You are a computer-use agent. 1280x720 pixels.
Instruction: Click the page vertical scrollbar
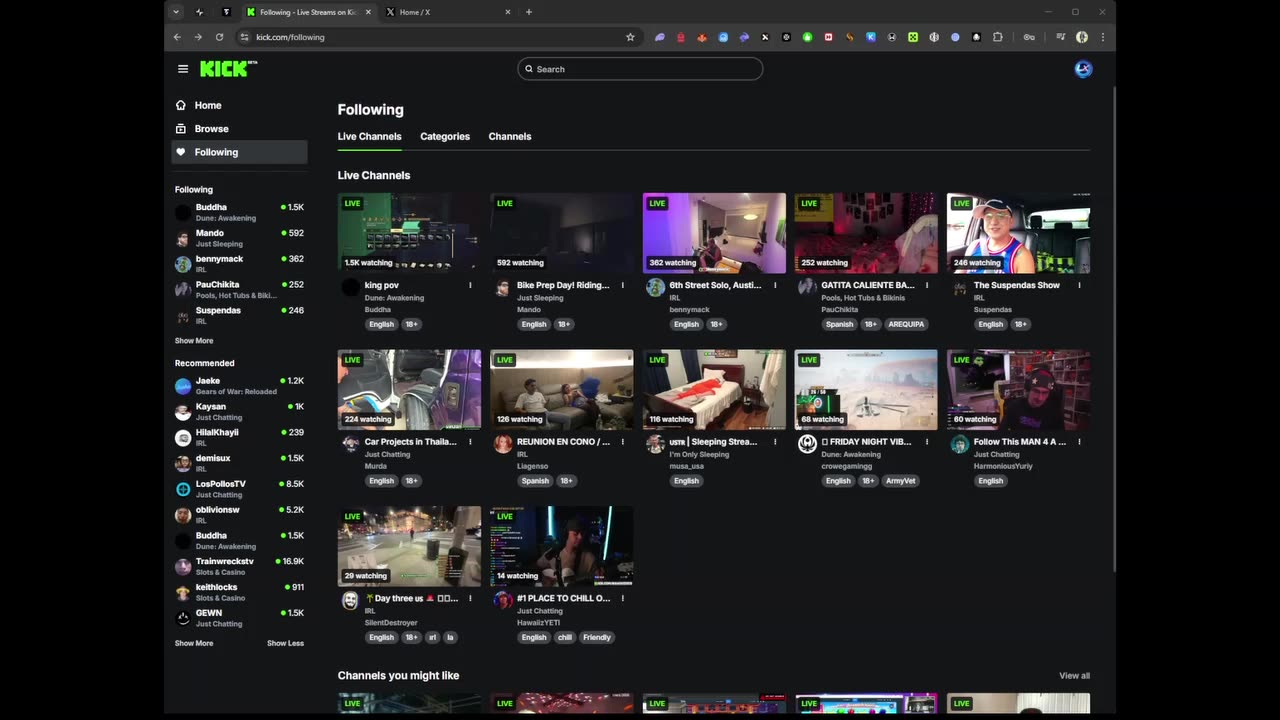point(1113,330)
